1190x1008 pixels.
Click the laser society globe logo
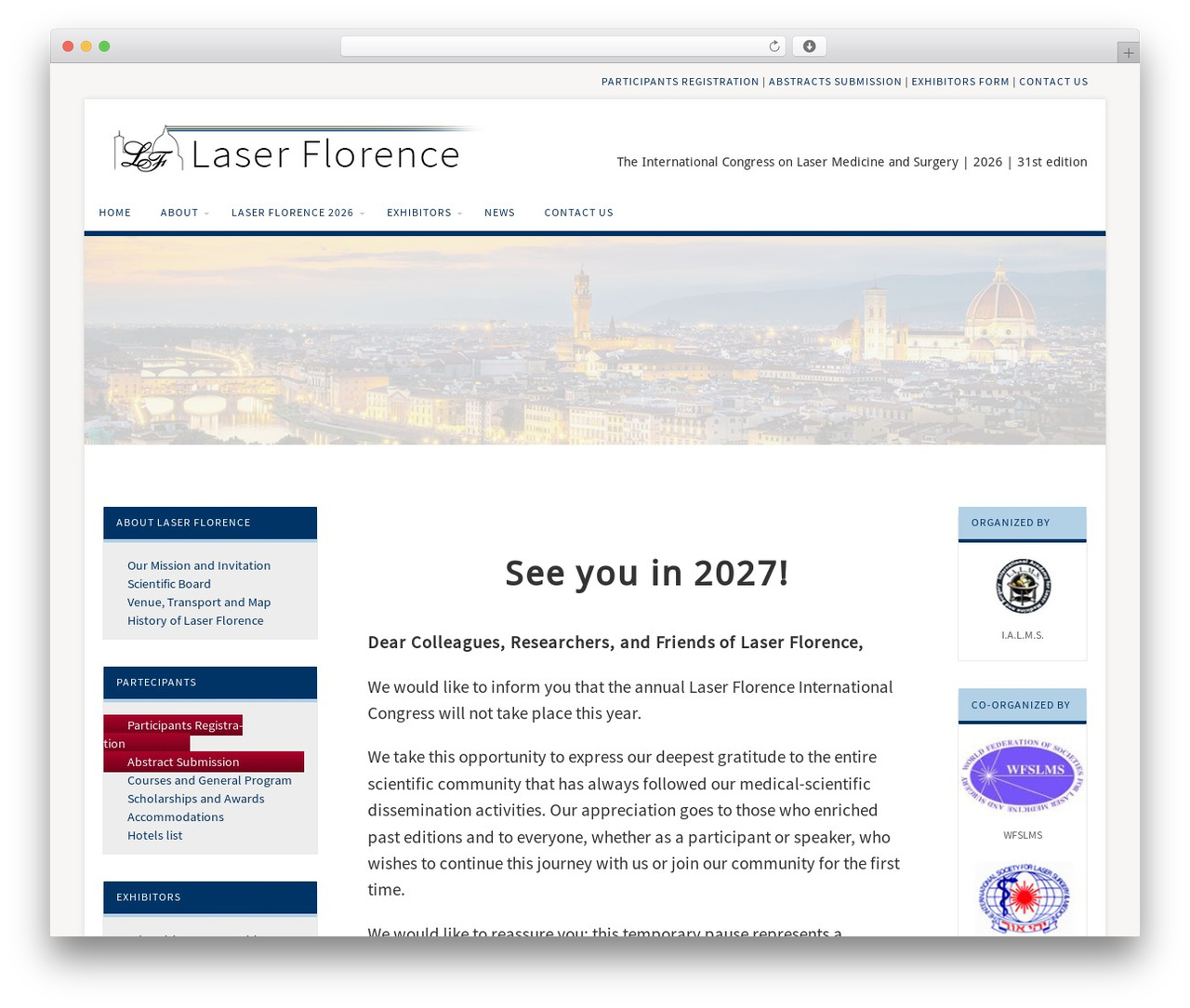pos(1023,898)
